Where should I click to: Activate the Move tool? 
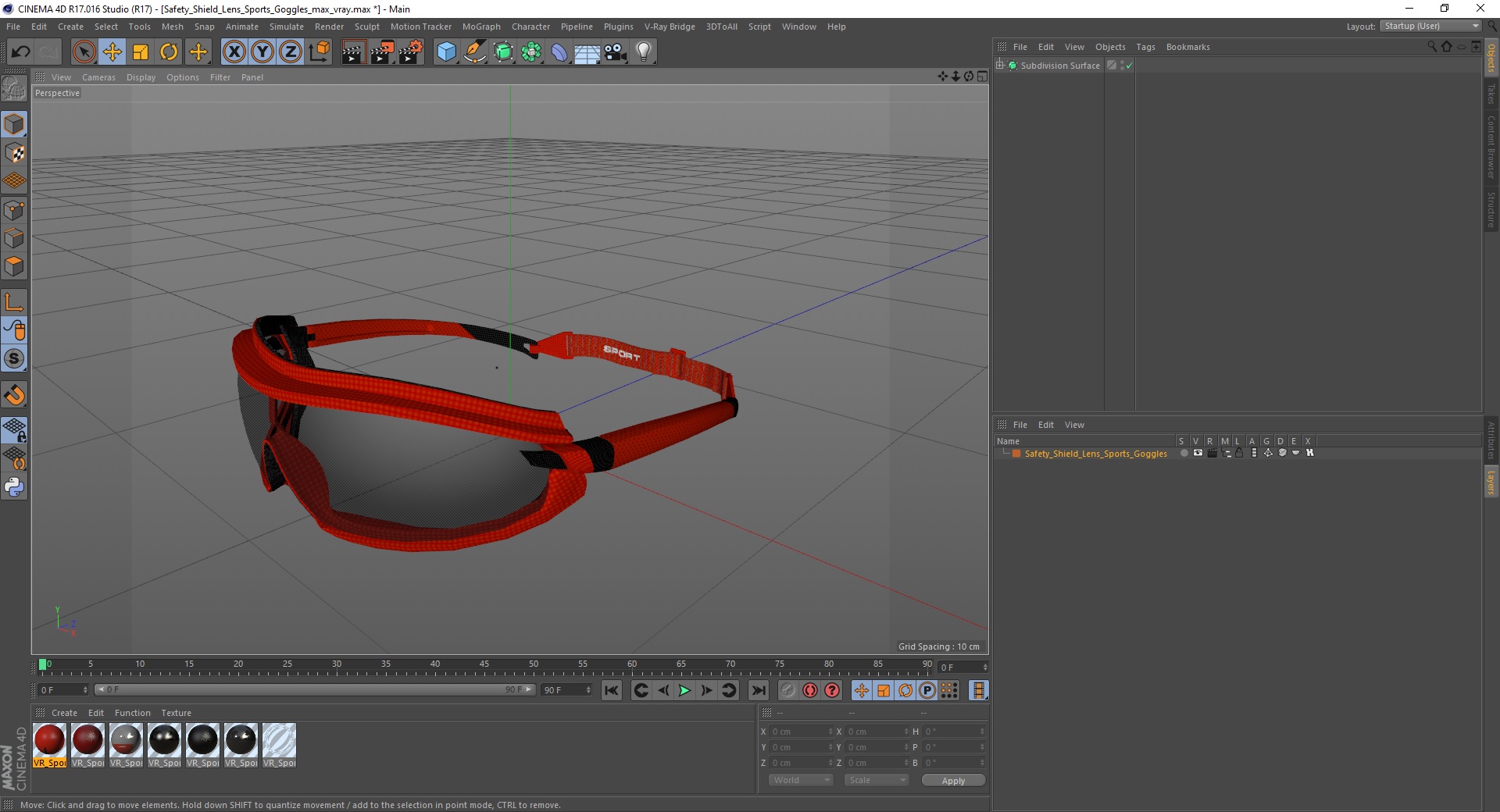[x=112, y=52]
